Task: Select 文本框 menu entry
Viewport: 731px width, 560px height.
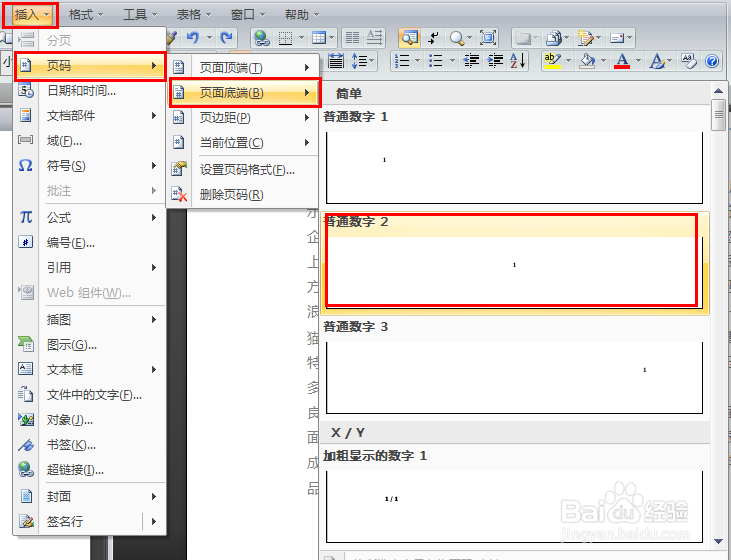Action: [90, 370]
